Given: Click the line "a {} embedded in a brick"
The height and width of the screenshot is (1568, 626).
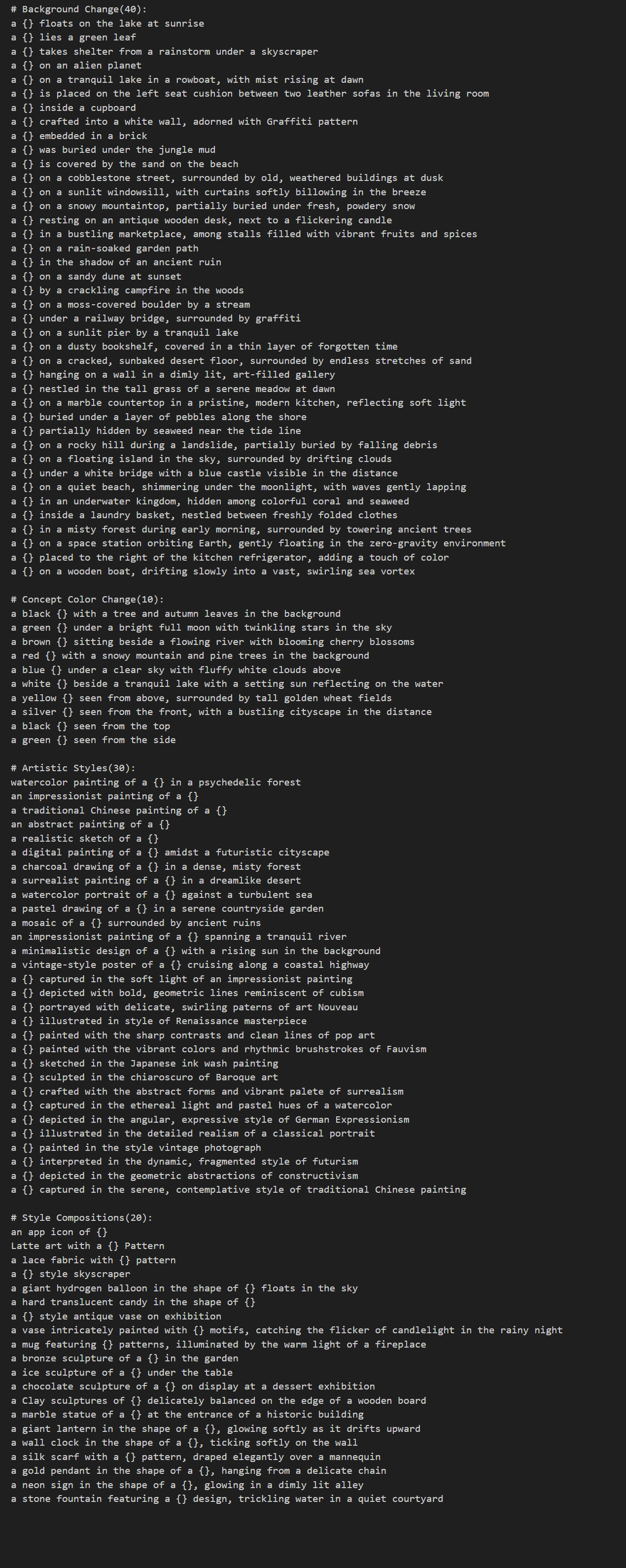Looking at the screenshot, I should click(79, 136).
